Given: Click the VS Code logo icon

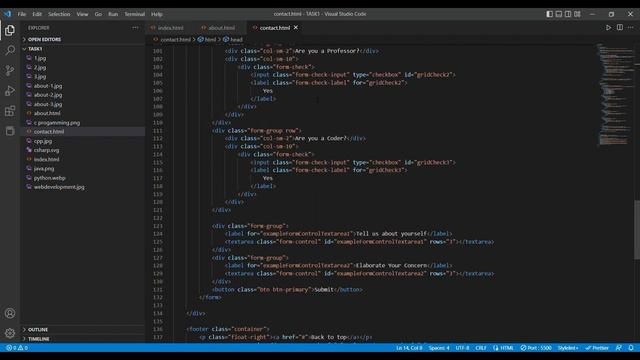Looking at the screenshot, I should pos(7,14).
